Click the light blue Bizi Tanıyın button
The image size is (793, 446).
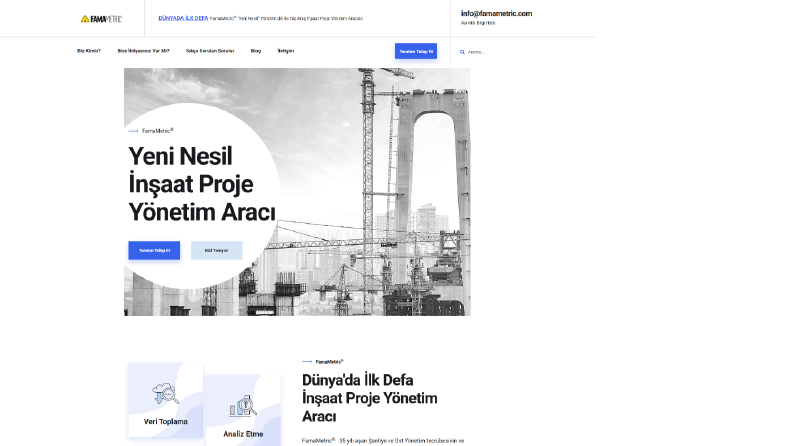pos(216,250)
